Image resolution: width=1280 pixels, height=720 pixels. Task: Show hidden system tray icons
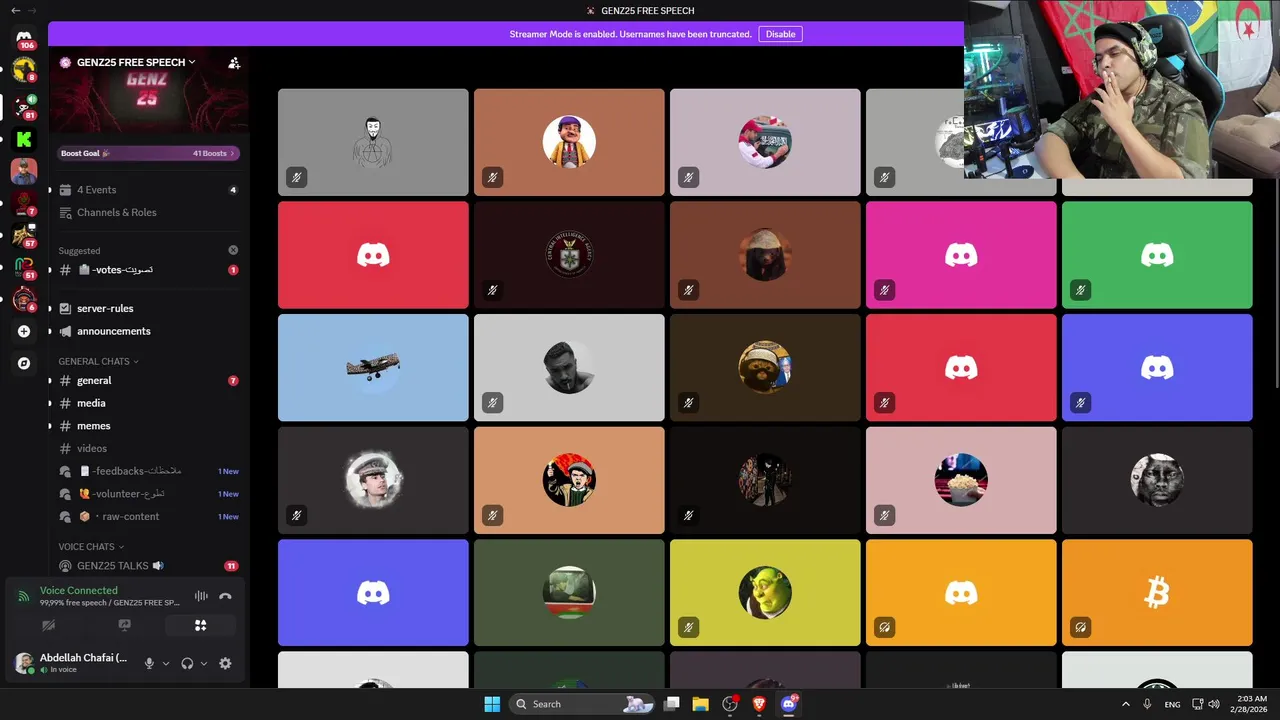(1125, 704)
